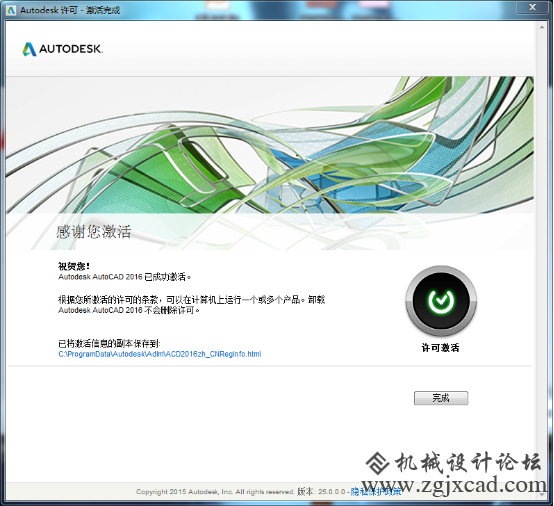The image size is (554, 506).
Task: Click the title bar Autodesk app icon
Action: [x=11, y=10]
